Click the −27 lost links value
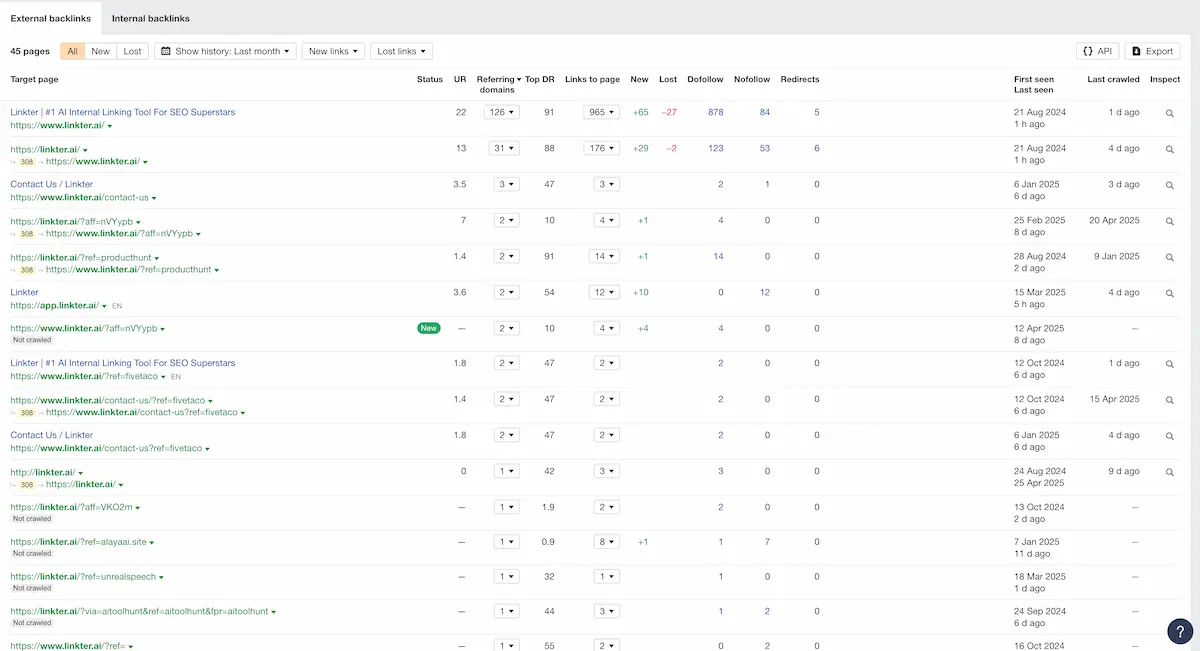This screenshot has height=651, width=1200. point(669,113)
